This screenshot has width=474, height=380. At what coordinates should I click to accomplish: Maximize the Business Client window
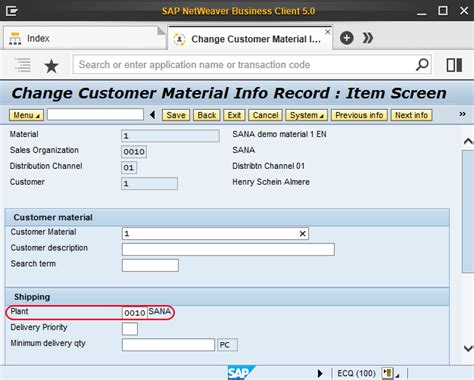443,11
